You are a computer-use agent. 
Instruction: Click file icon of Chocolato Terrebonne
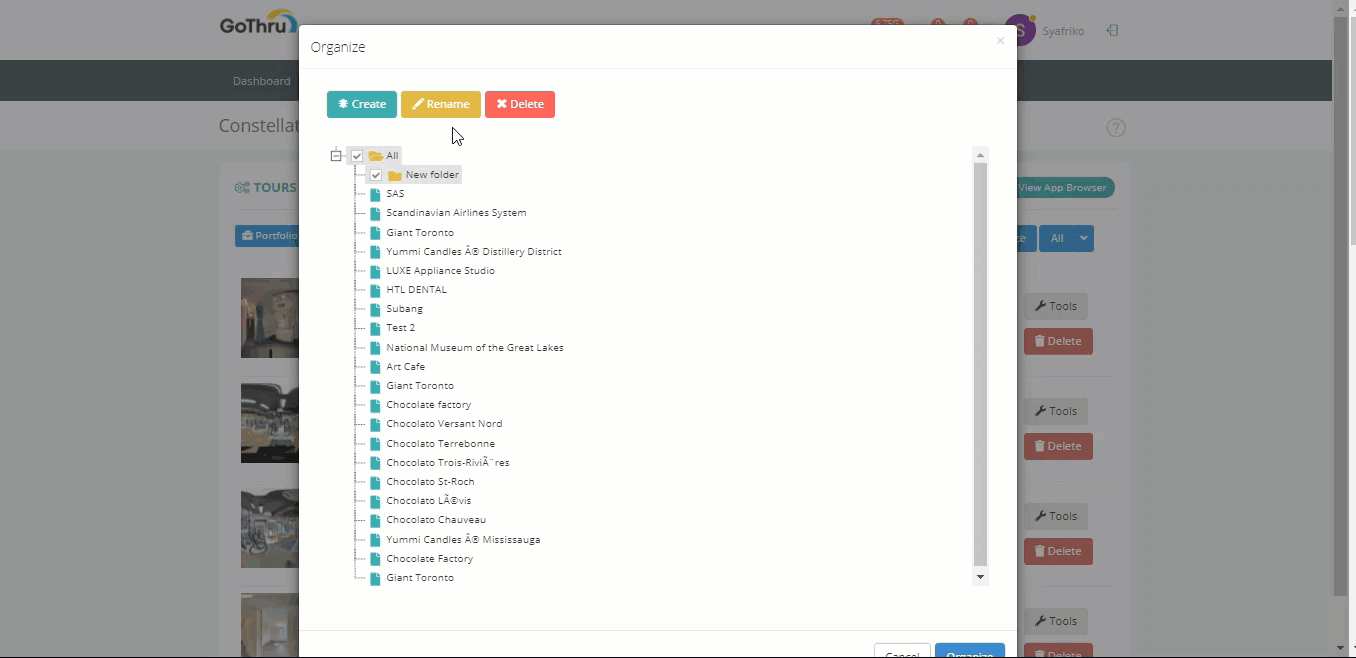pos(375,444)
